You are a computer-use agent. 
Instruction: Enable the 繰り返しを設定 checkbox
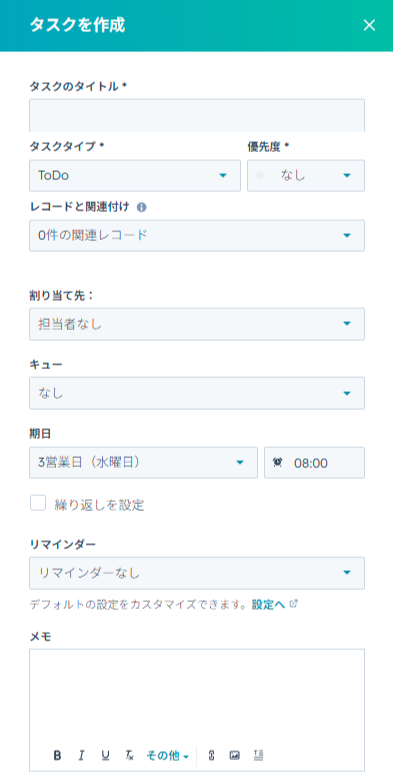38,503
